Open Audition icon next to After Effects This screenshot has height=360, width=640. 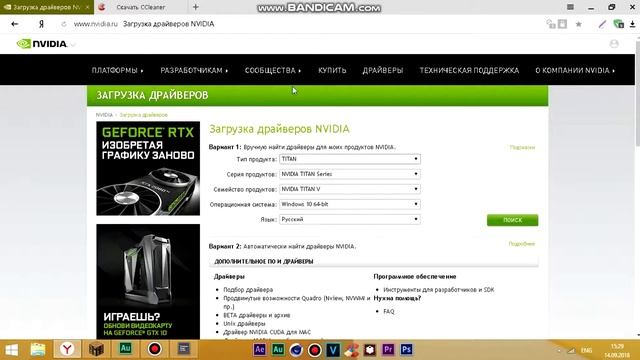[x=278, y=350]
